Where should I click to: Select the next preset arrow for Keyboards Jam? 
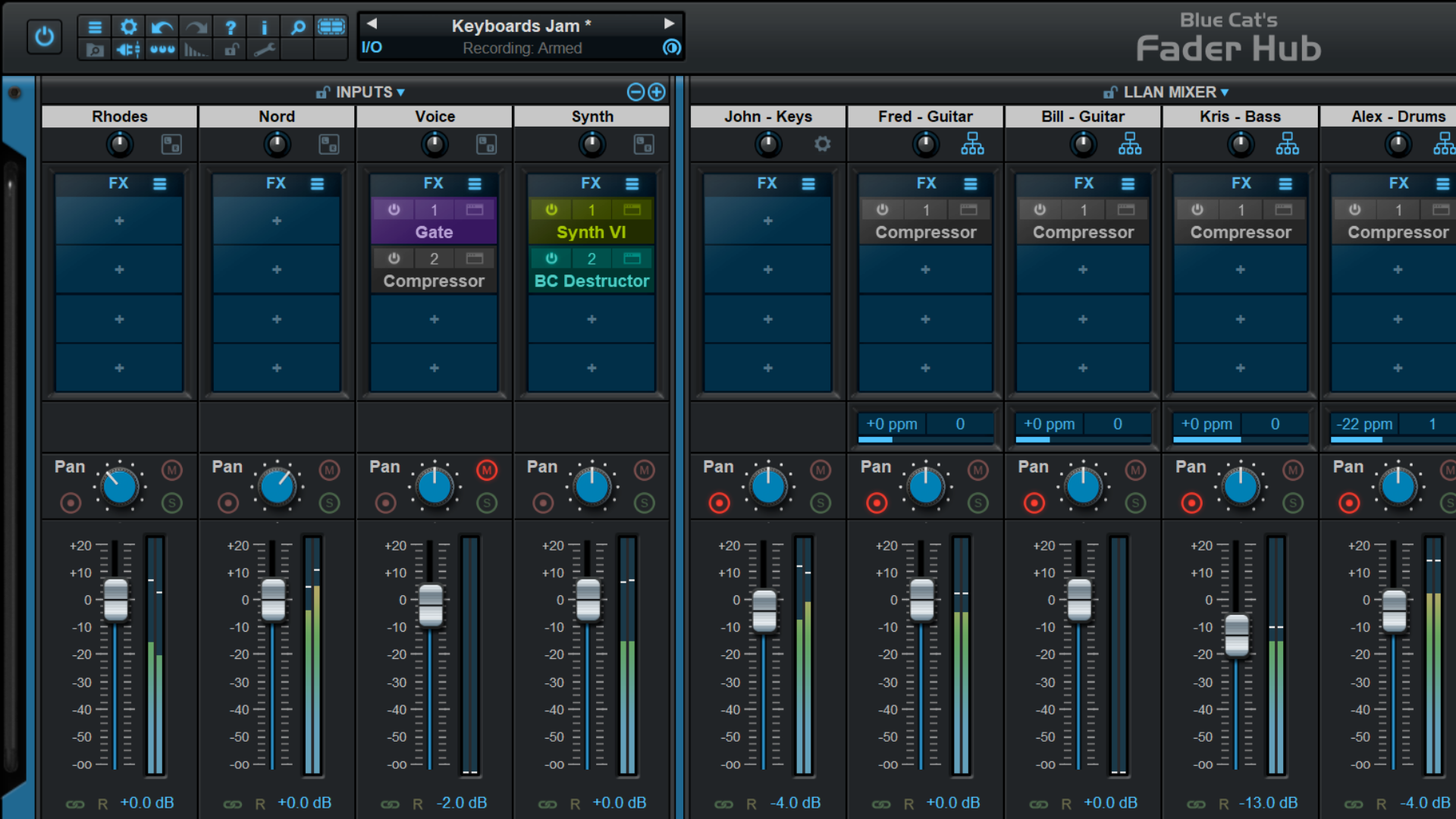(668, 24)
